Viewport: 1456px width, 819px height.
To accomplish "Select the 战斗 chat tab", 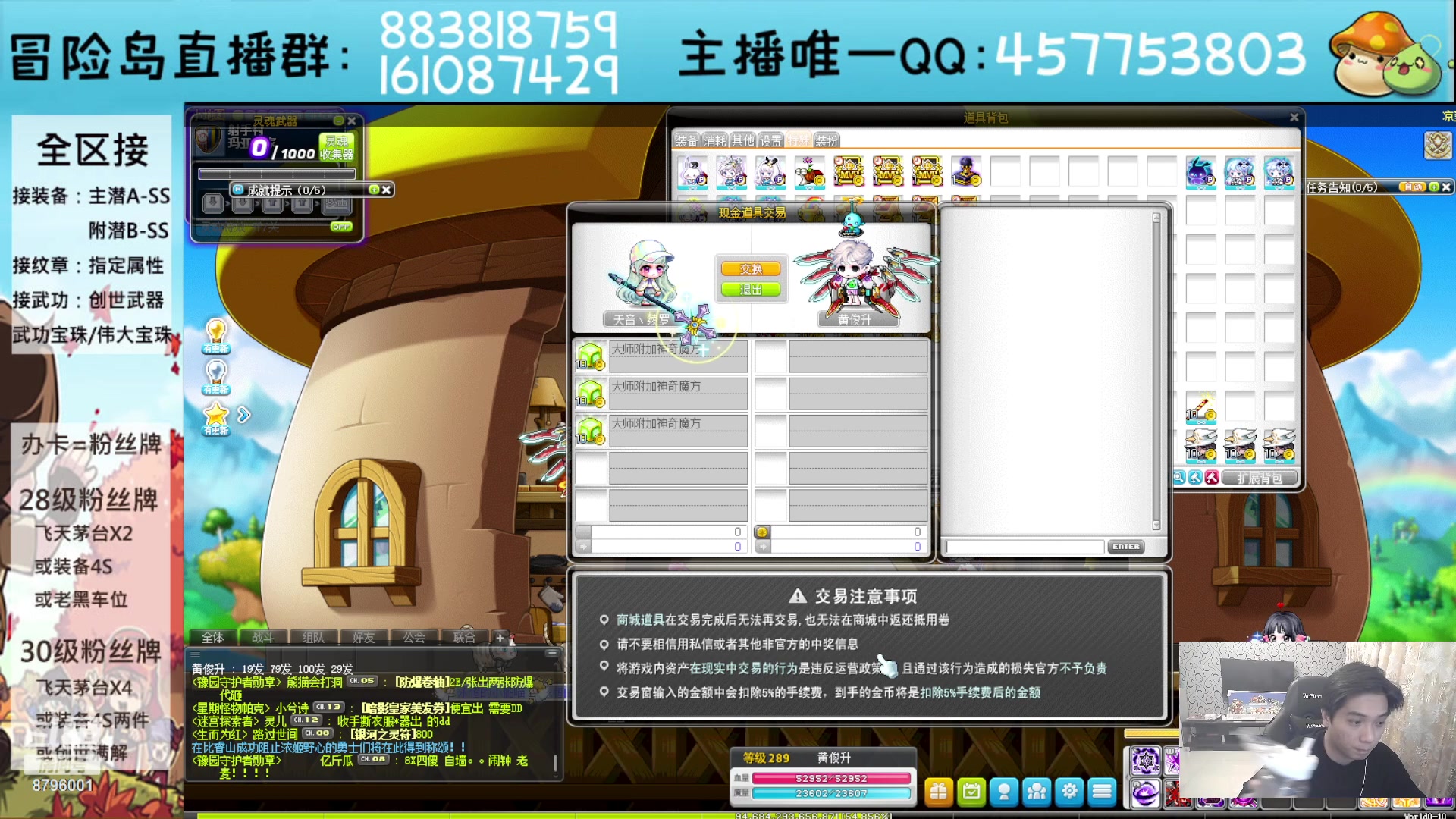I will tap(262, 638).
